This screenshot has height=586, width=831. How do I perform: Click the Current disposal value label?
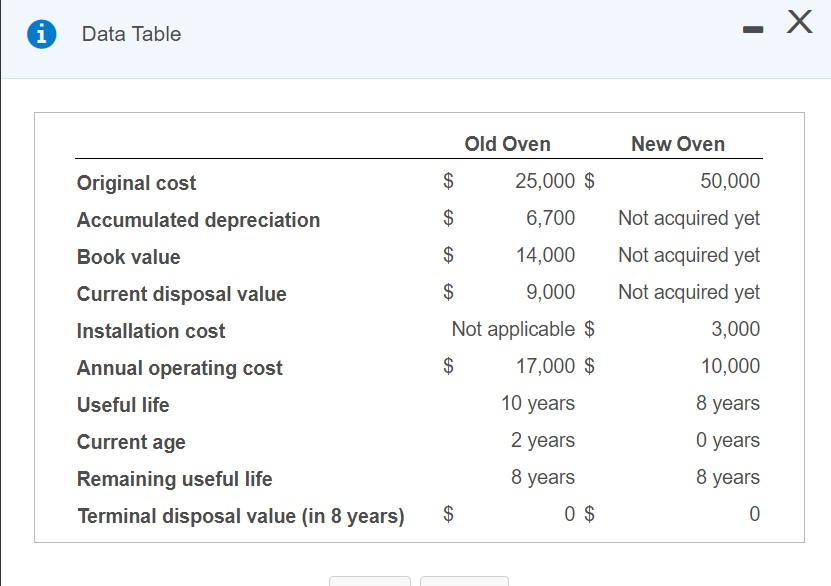pyautogui.click(x=182, y=294)
